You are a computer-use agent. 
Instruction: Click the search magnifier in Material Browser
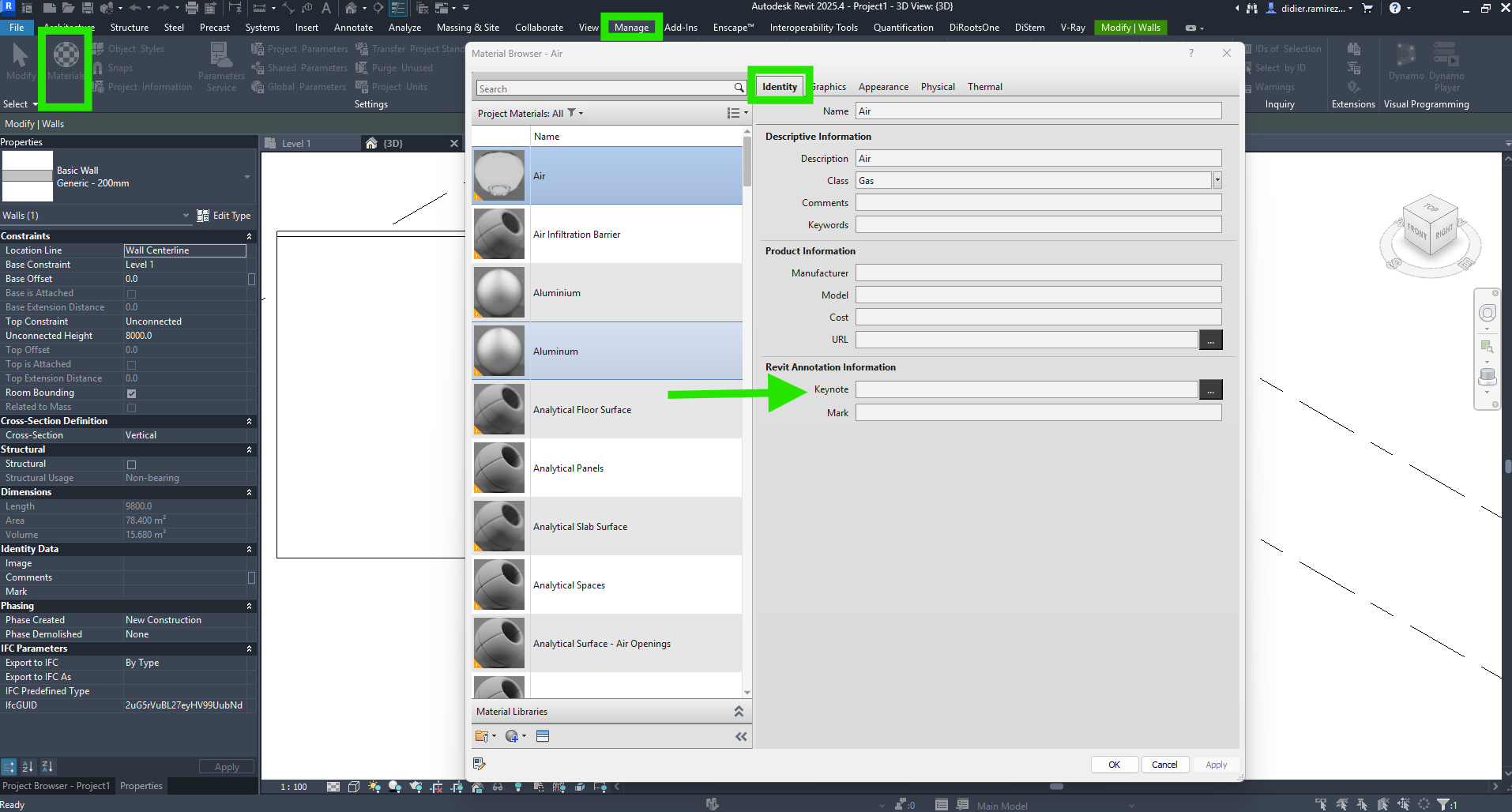[739, 88]
